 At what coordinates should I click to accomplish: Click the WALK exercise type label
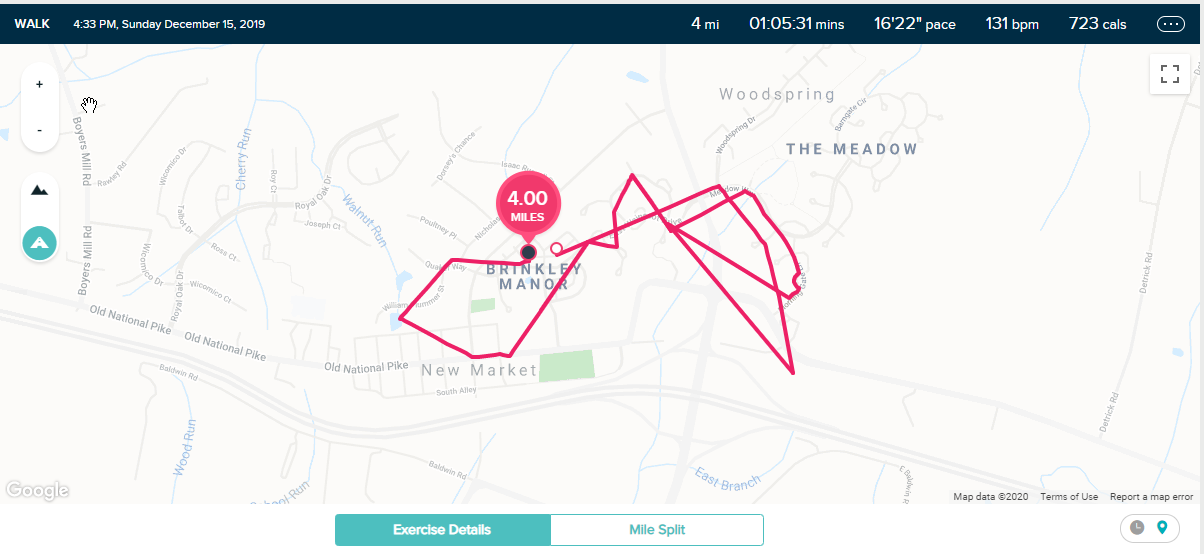[33, 24]
